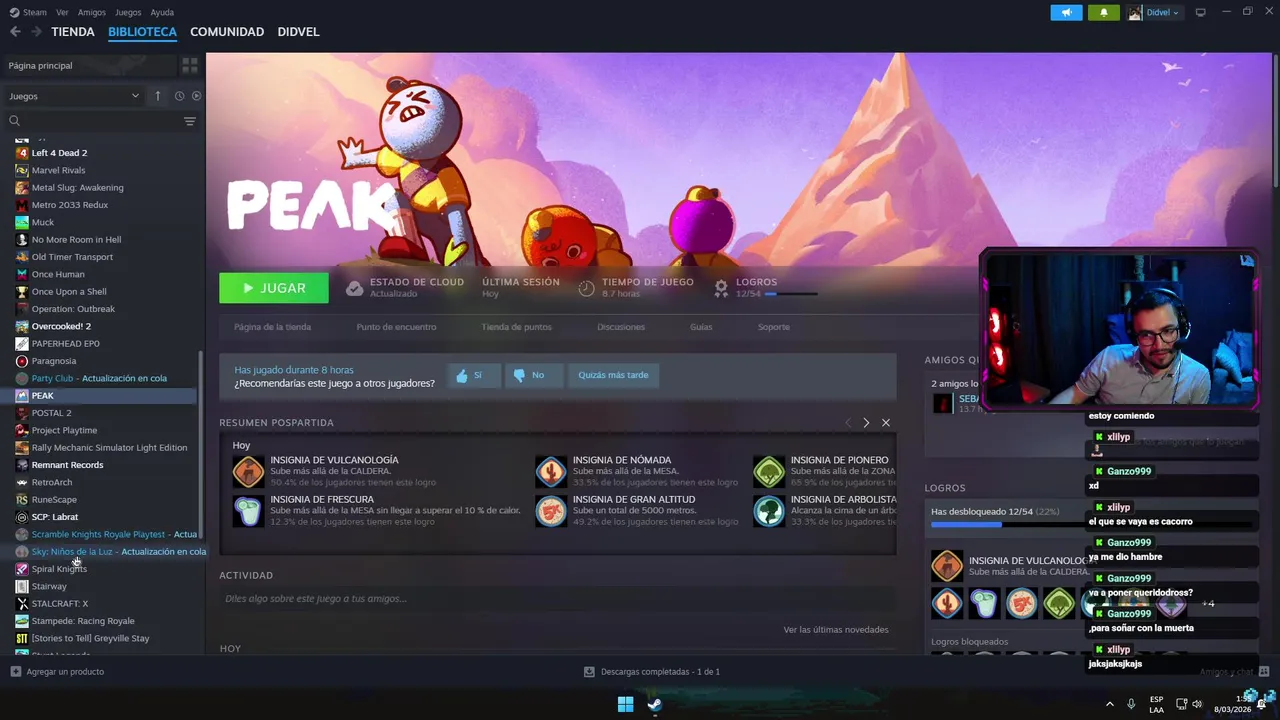Click the add product plus icon
The height and width of the screenshot is (720, 1280).
click(15, 672)
